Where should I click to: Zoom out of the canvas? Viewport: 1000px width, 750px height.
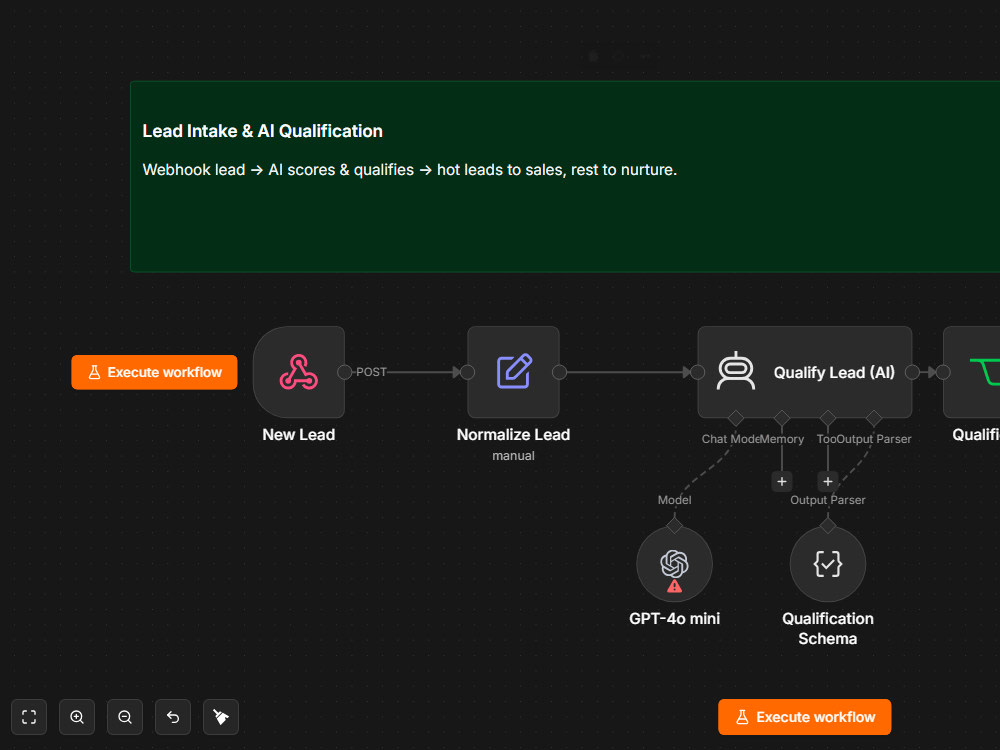[x=125, y=717]
